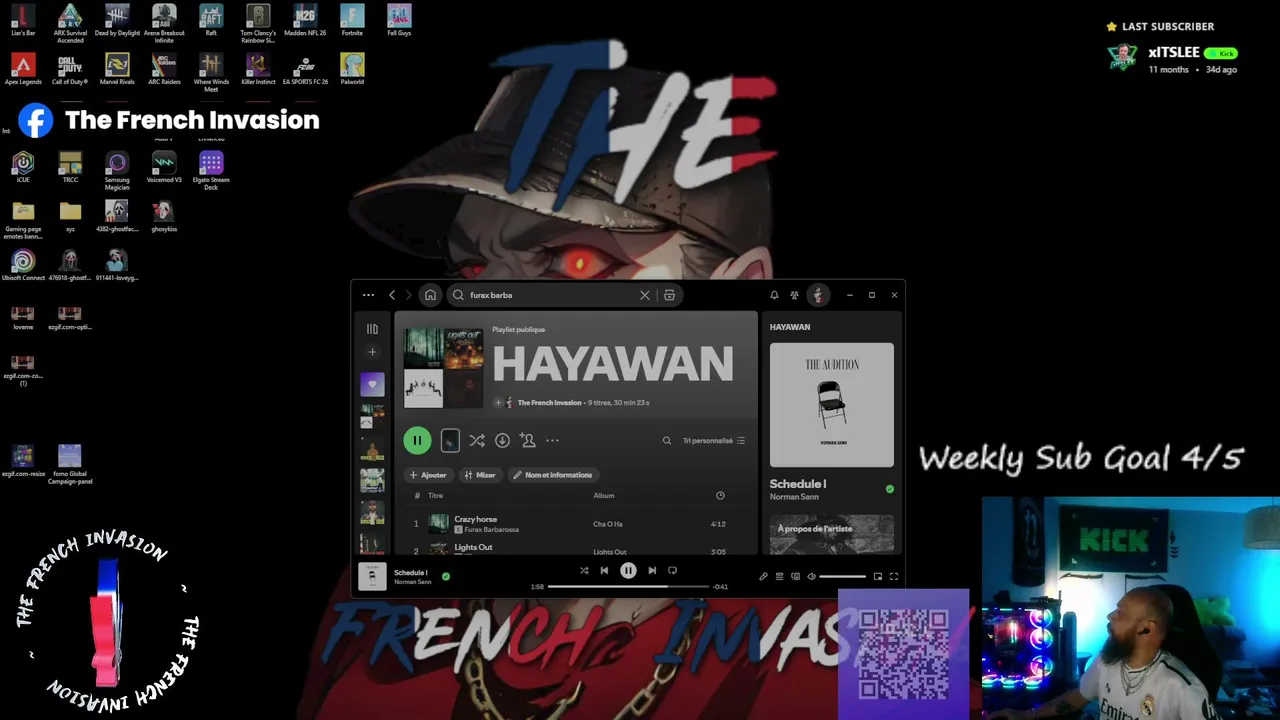Open the Fortnite desktop shortcut
1280x720 pixels.
[x=352, y=20]
